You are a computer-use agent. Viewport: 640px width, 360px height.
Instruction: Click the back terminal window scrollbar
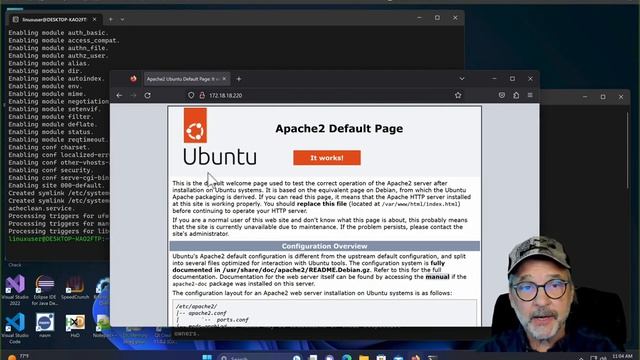coord(628,150)
